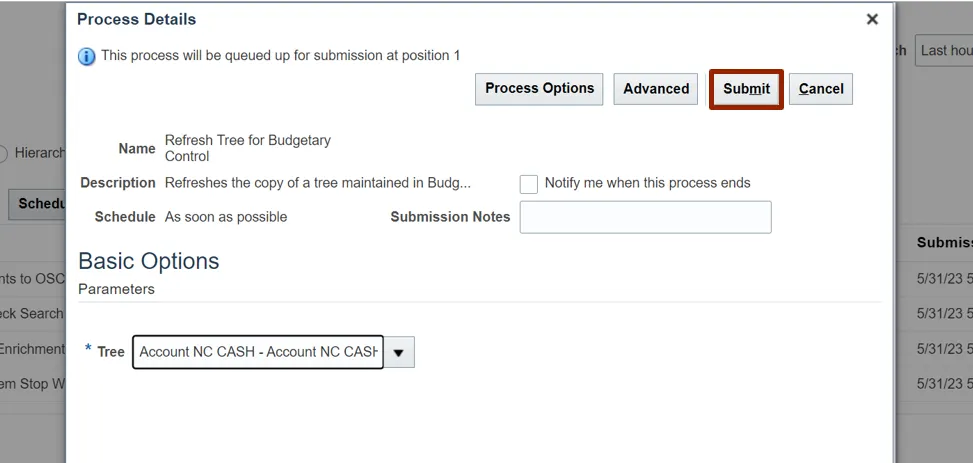Image resolution: width=973 pixels, height=463 pixels.
Task: Expand the Tree dropdown arrow
Action: pyautogui.click(x=399, y=352)
